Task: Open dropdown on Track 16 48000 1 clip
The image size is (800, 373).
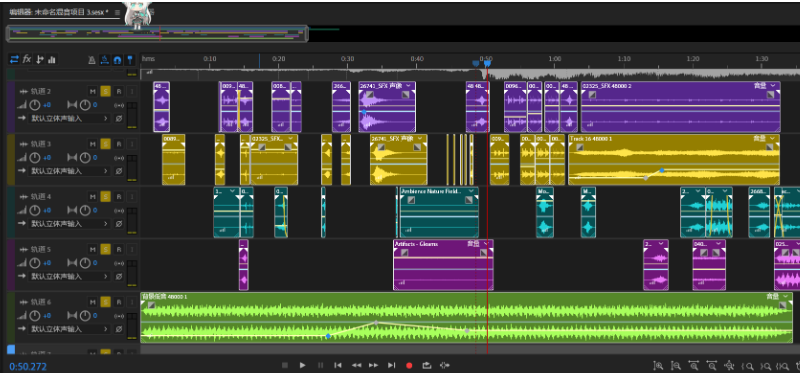Action: pos(773,138)
